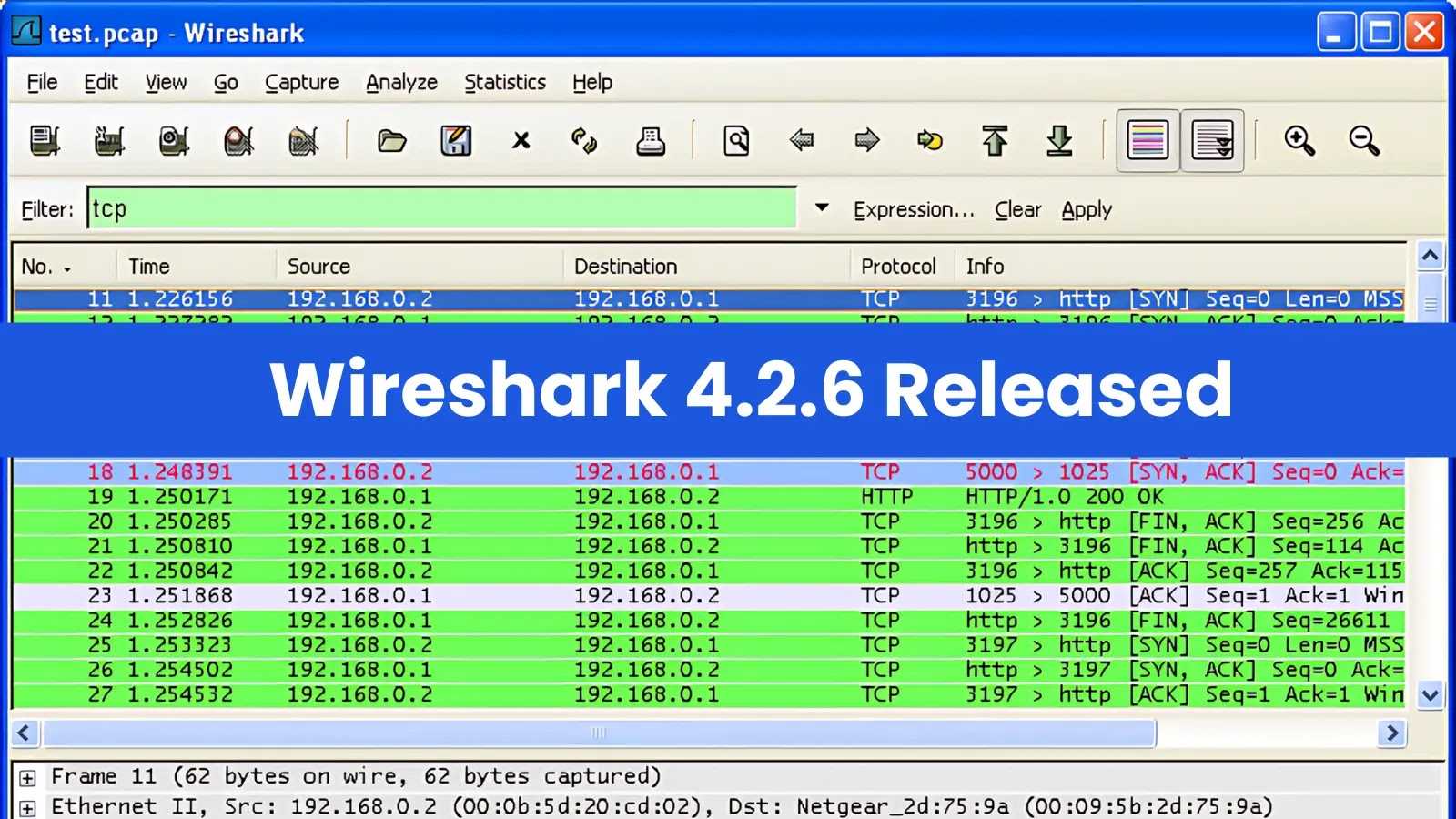This screenshot has width=1456, height=819.
Task: Click the Filter label button
Action: point(47,209)
